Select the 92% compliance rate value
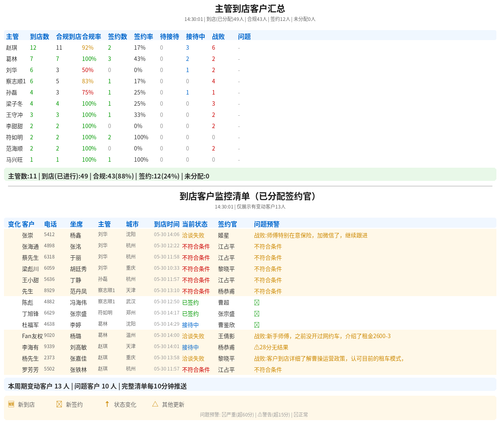The height and width of the screenshot is (437, 500). coord(88,48)
